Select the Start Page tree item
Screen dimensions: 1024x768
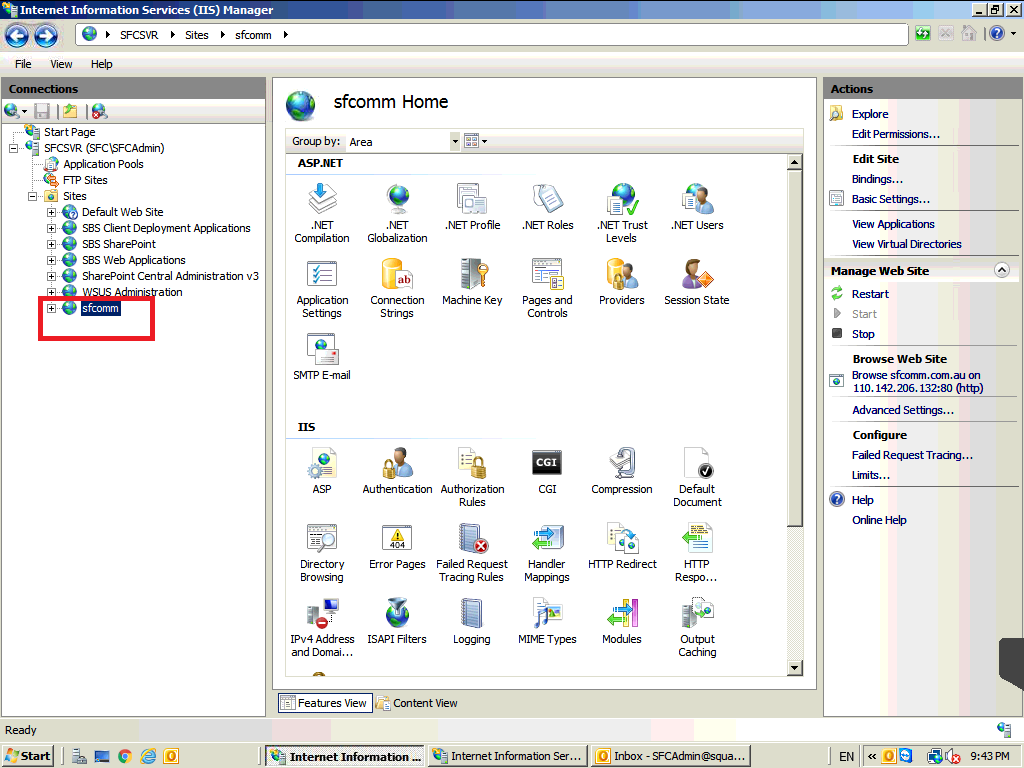[x=69, y=132]
